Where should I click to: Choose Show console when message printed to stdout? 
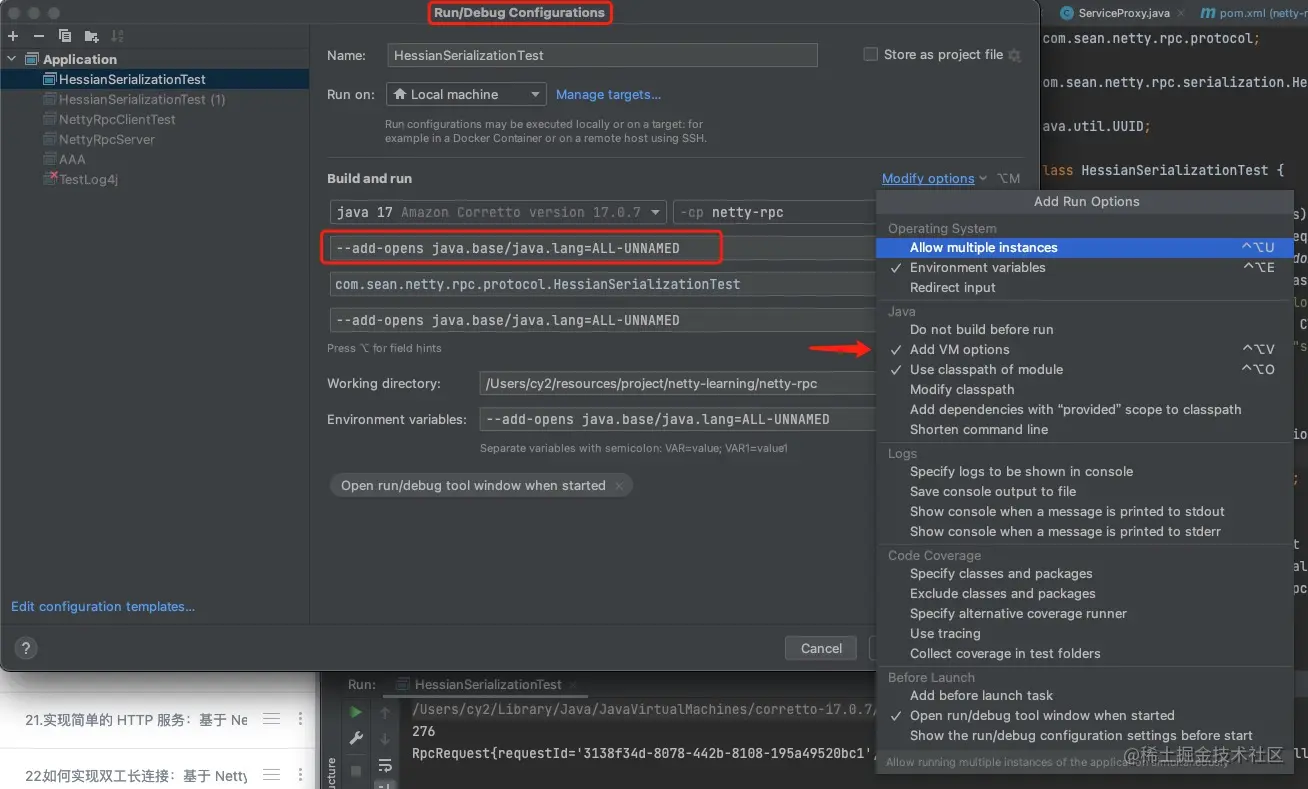tap(1084, 511)
